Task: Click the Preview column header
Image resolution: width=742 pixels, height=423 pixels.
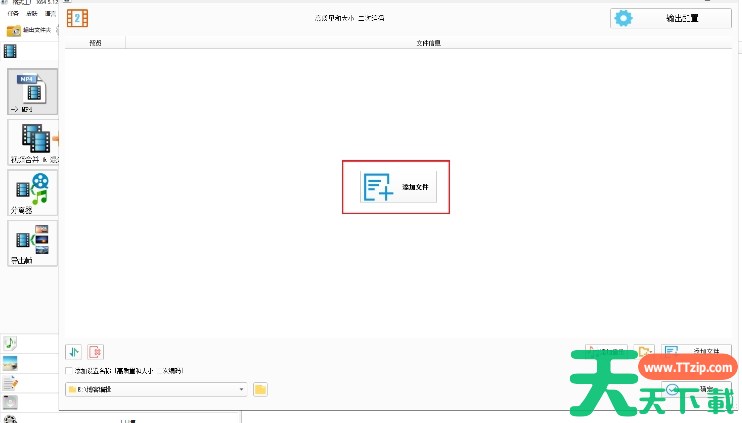Action: pos(95,43)
